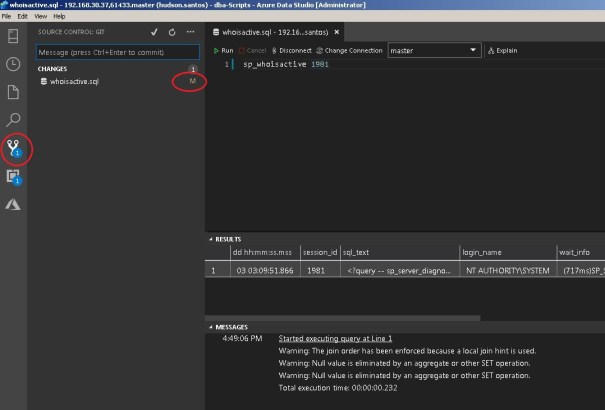Image resolution: width=605 pixels, height=410 pixels.
Task: Open the Search magnifier icon
Action: [x=13, y=120]
